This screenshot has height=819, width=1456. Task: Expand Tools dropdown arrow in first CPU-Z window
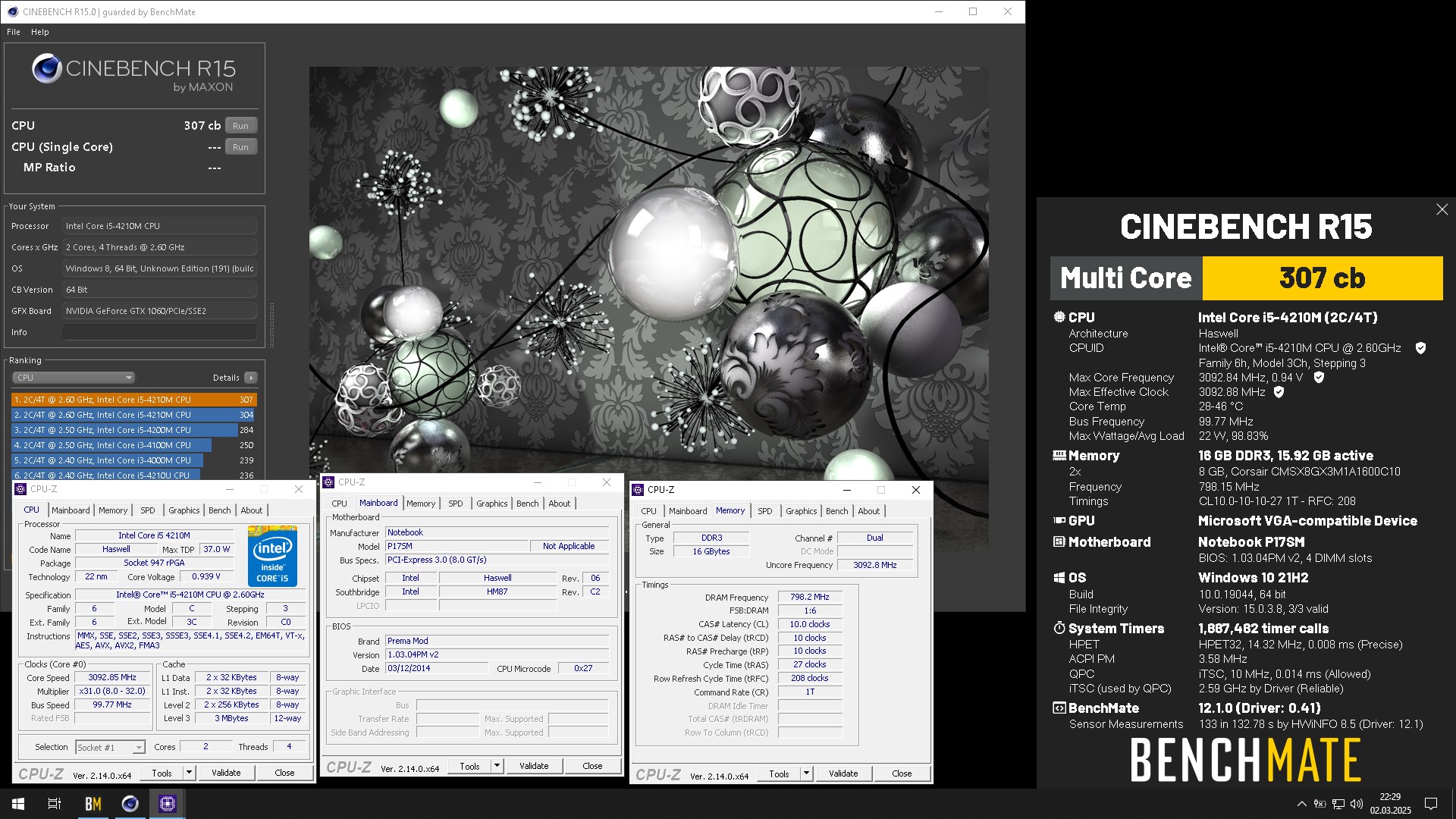189,773
